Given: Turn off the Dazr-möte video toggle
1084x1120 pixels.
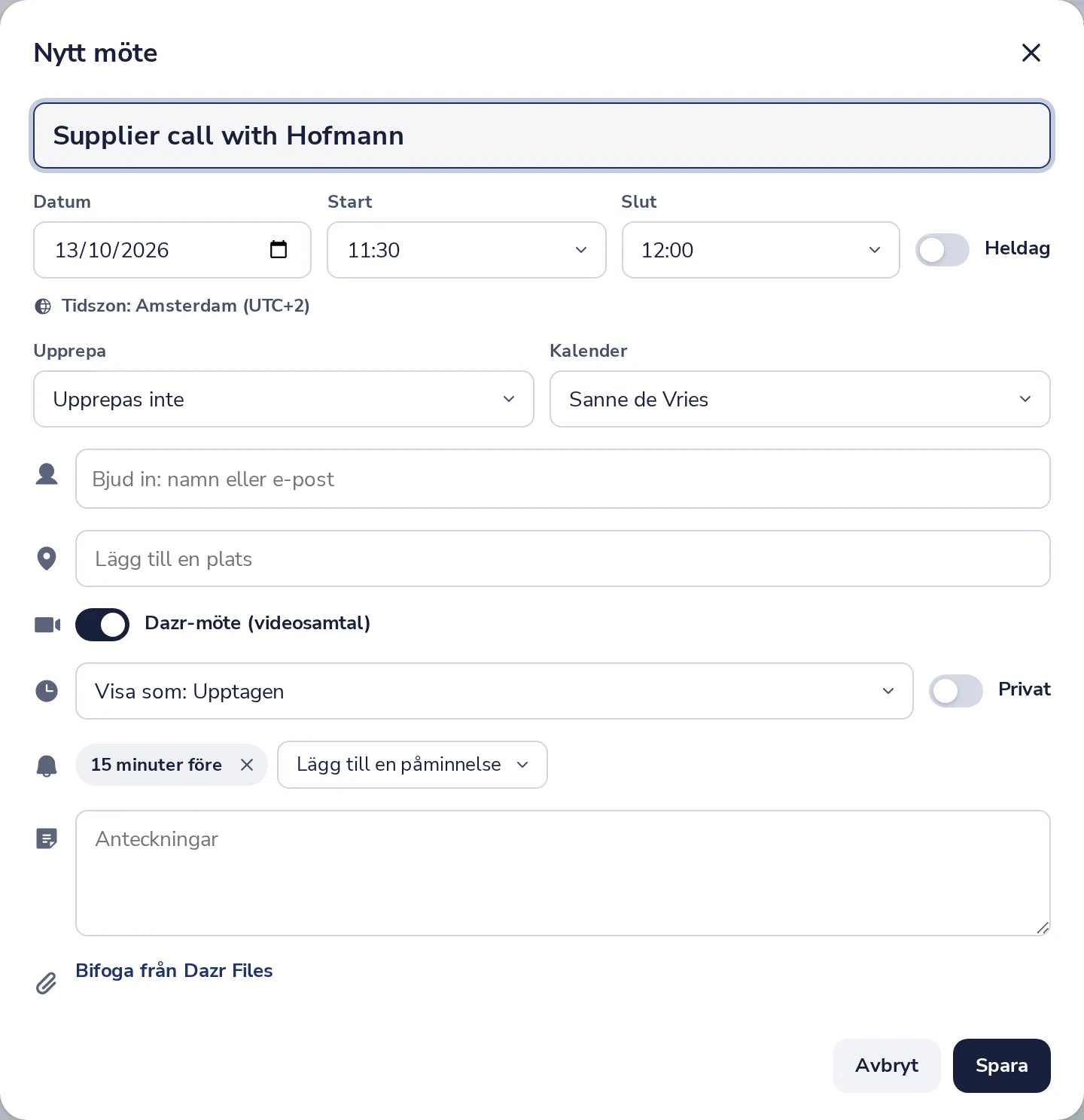Looking at the screenshot, I should [102, 625].
